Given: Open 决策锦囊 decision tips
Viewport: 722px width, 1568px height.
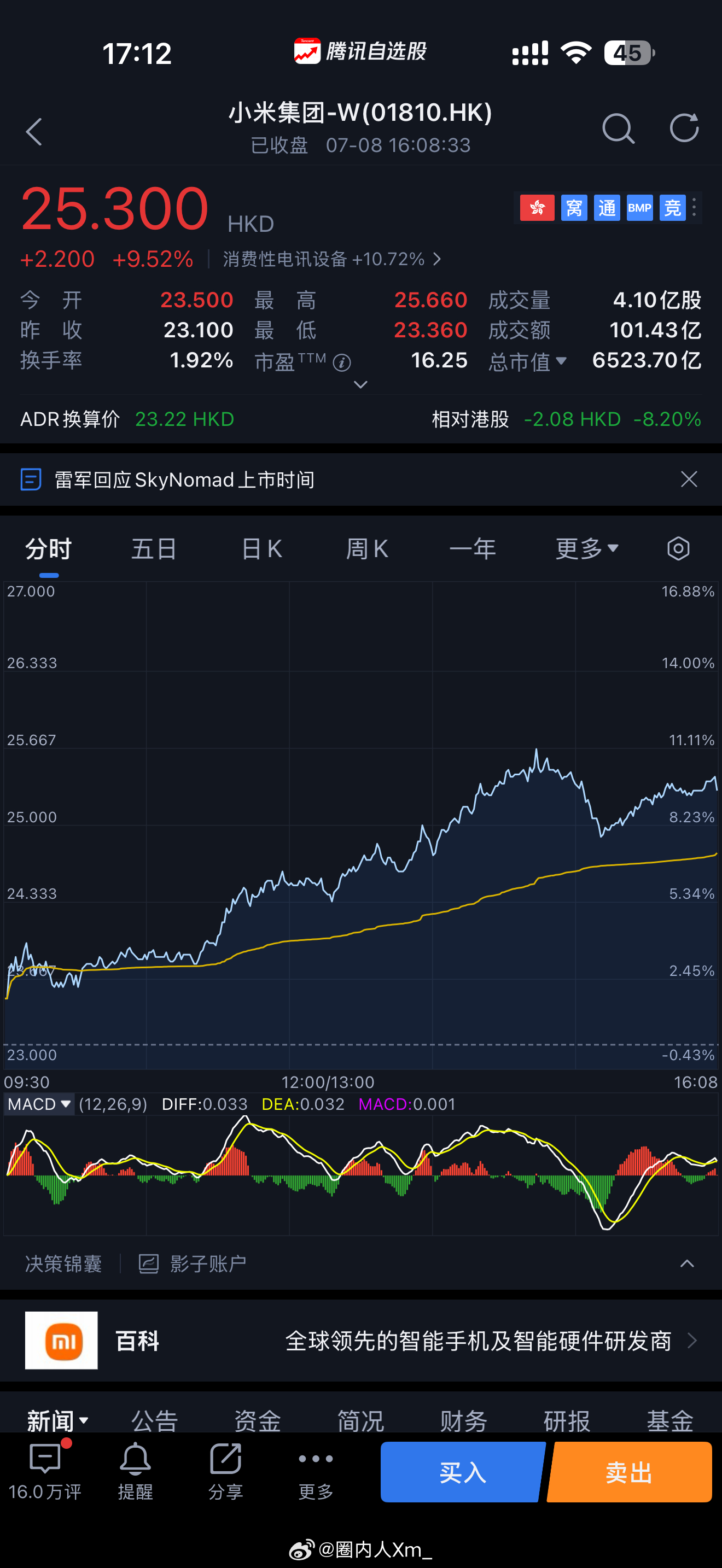Looking at the screenshot, I should click(63, 1264).
